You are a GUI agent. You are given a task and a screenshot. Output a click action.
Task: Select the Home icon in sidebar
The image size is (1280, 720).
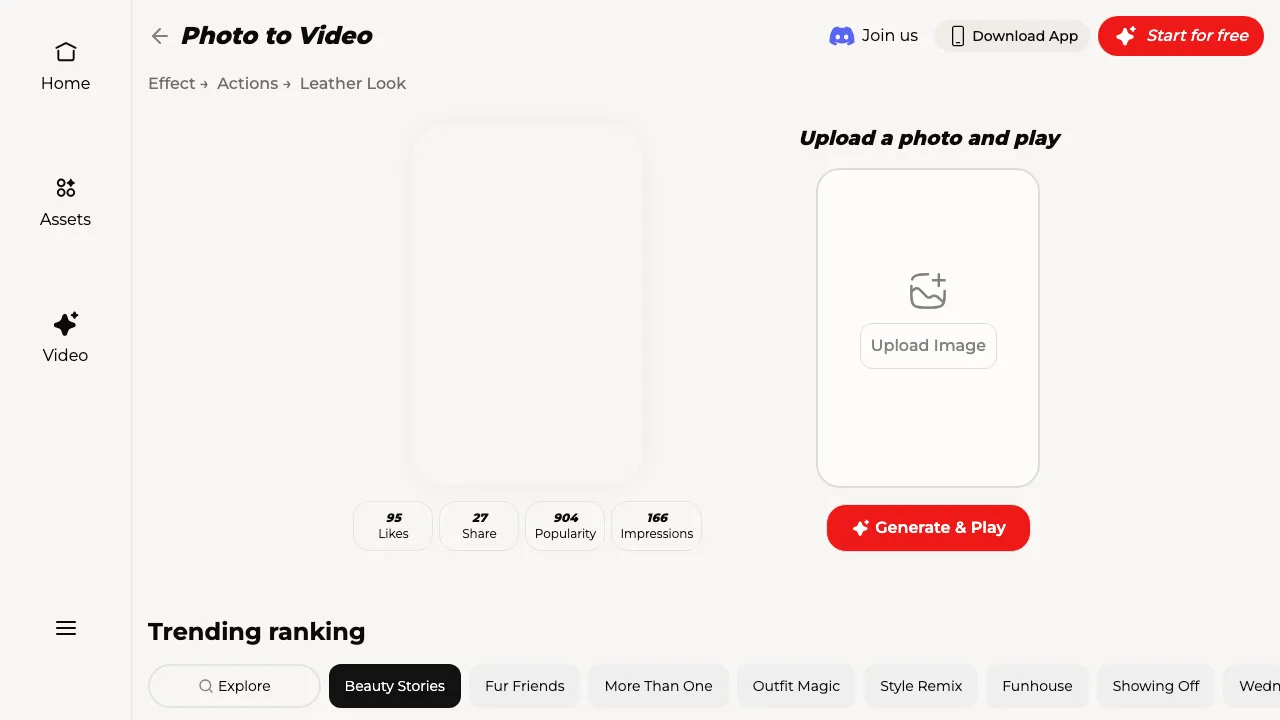(x=65, y=51)
